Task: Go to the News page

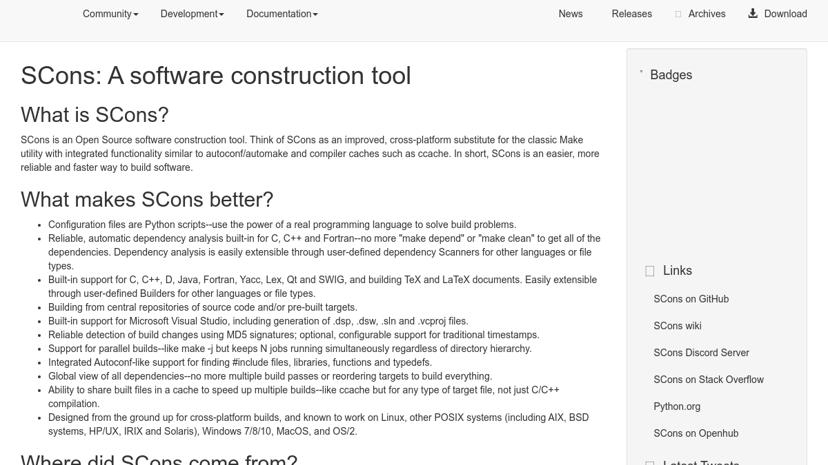Action: point(570,14)
